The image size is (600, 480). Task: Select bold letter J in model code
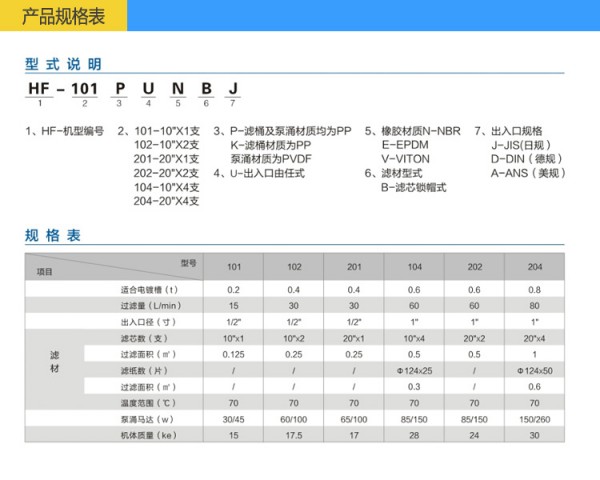point(233,89)
